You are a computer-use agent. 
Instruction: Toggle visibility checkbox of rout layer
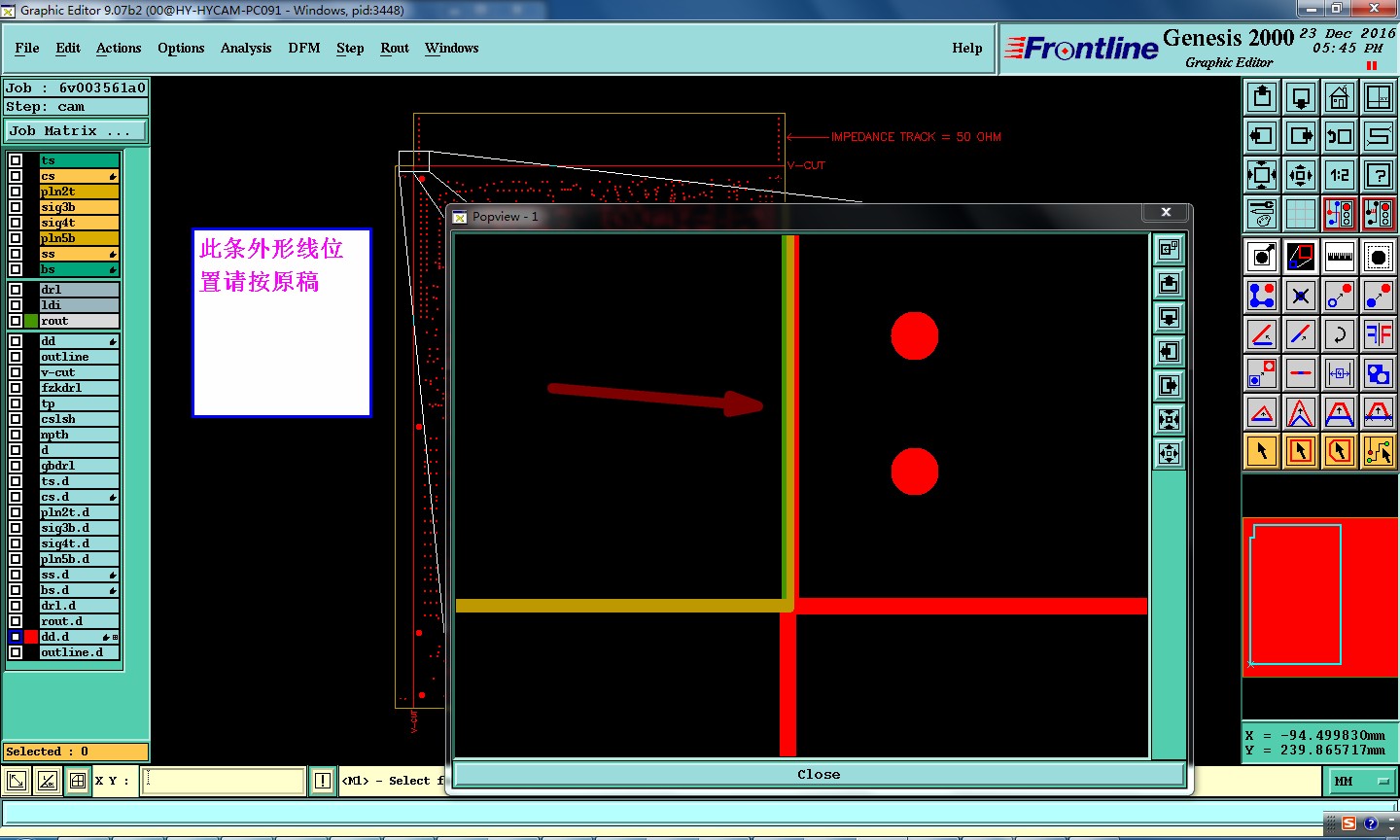click(16, 321)
